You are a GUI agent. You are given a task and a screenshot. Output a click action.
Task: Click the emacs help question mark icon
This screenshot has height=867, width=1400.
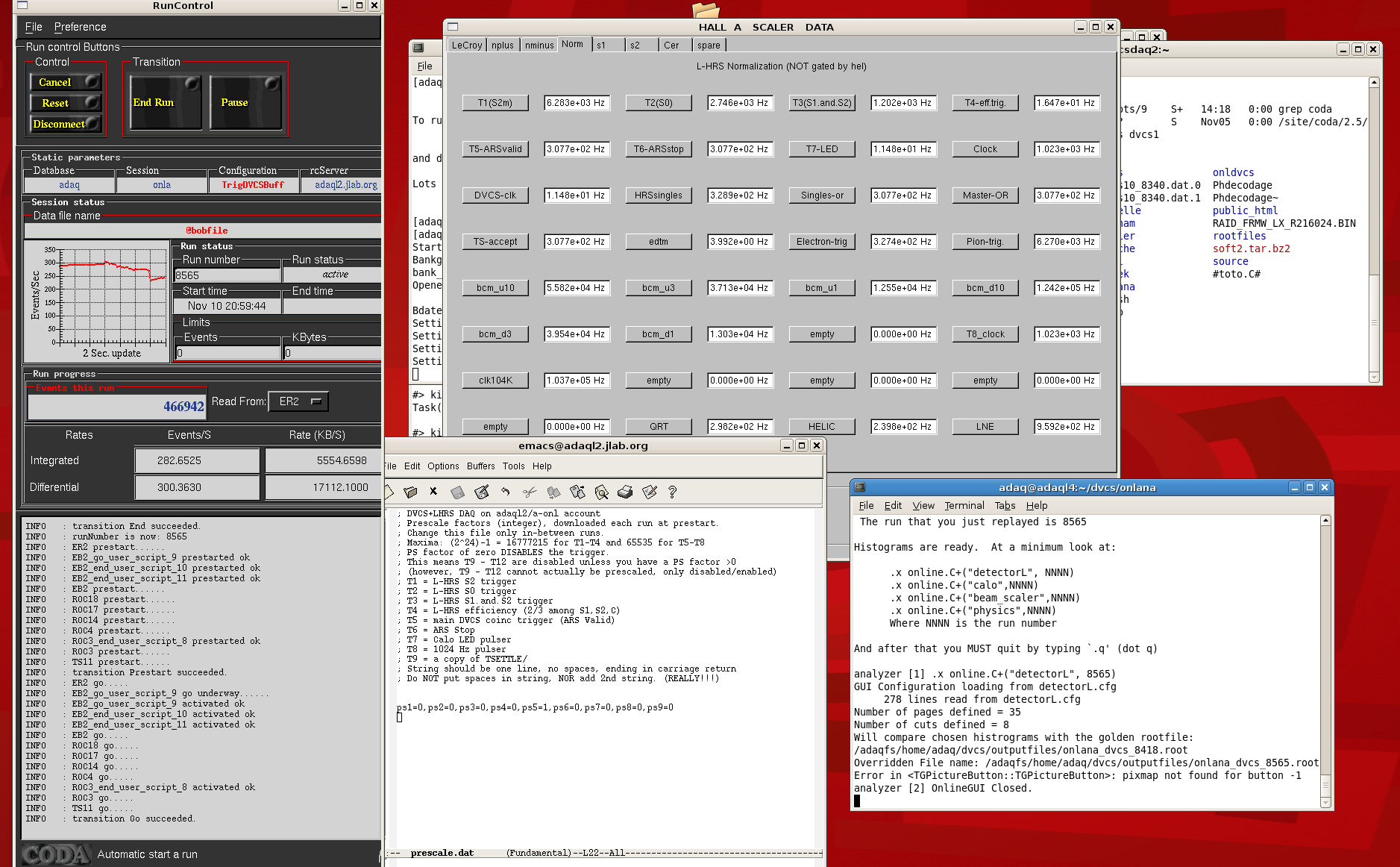[x=673, y=492]
